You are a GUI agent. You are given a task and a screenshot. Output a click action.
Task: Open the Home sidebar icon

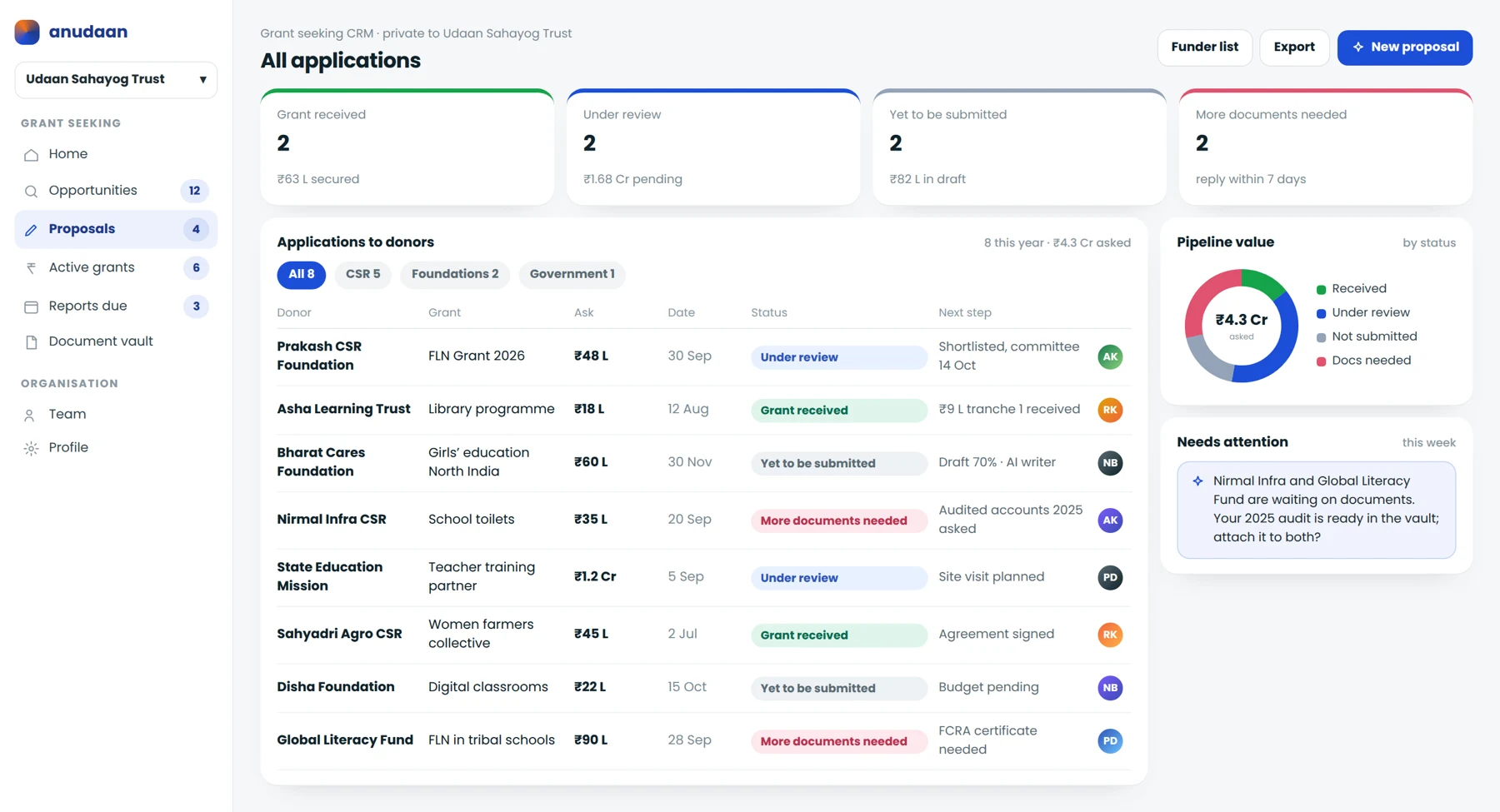[x=31, y=155]
